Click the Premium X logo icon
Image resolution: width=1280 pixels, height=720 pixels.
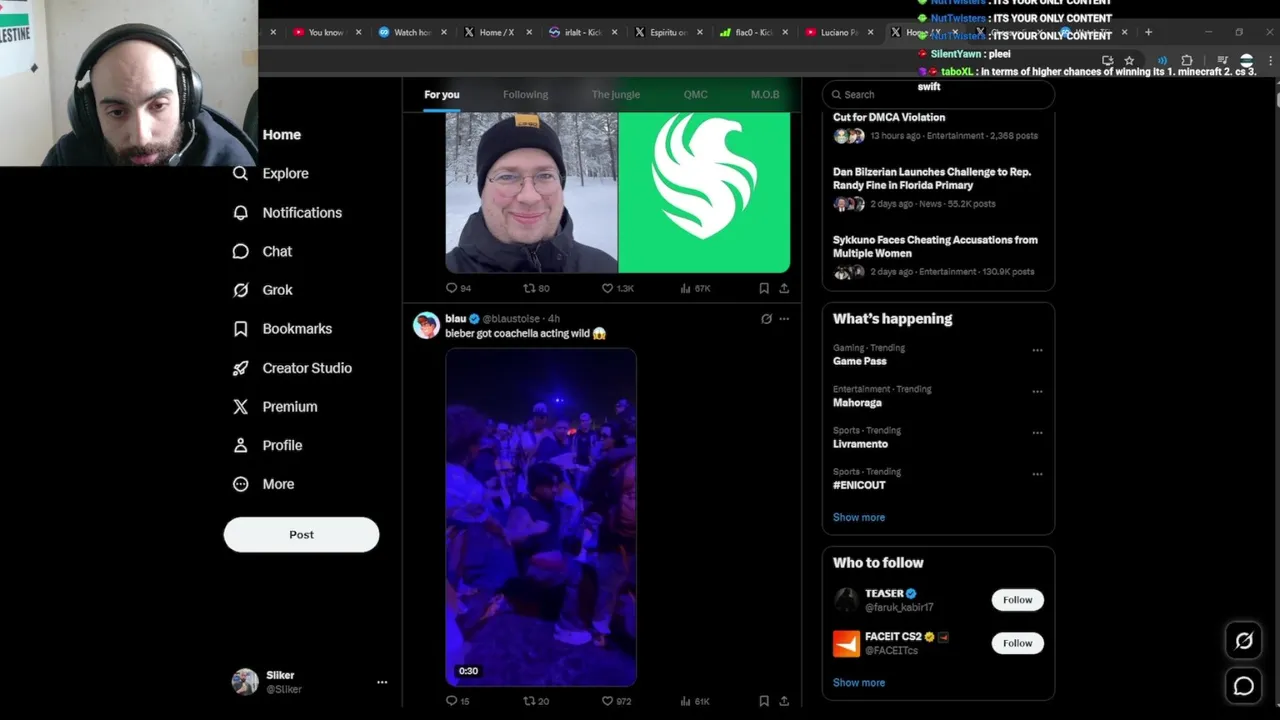pos(240,406)
